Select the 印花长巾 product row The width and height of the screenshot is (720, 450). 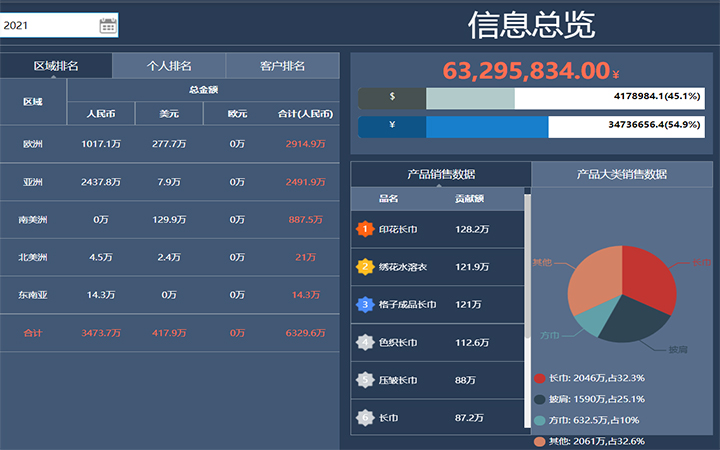point(437,229)
